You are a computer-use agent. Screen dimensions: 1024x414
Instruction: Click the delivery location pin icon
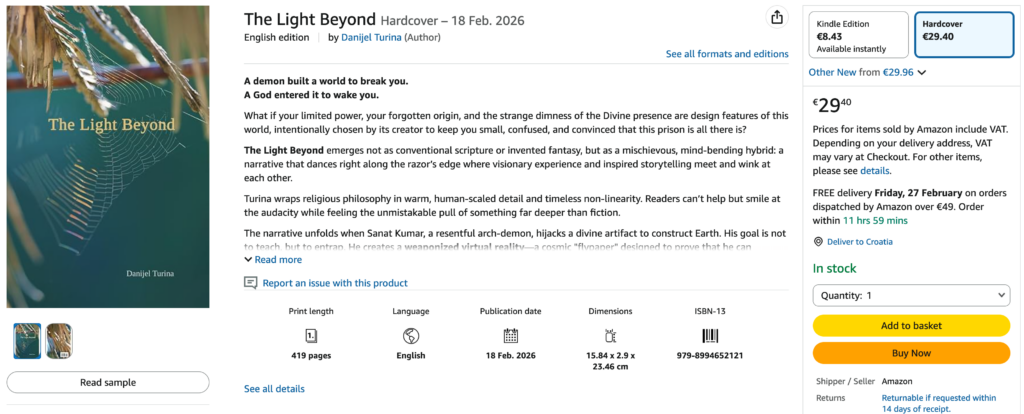pyautogui.click(x=818, y=242)
